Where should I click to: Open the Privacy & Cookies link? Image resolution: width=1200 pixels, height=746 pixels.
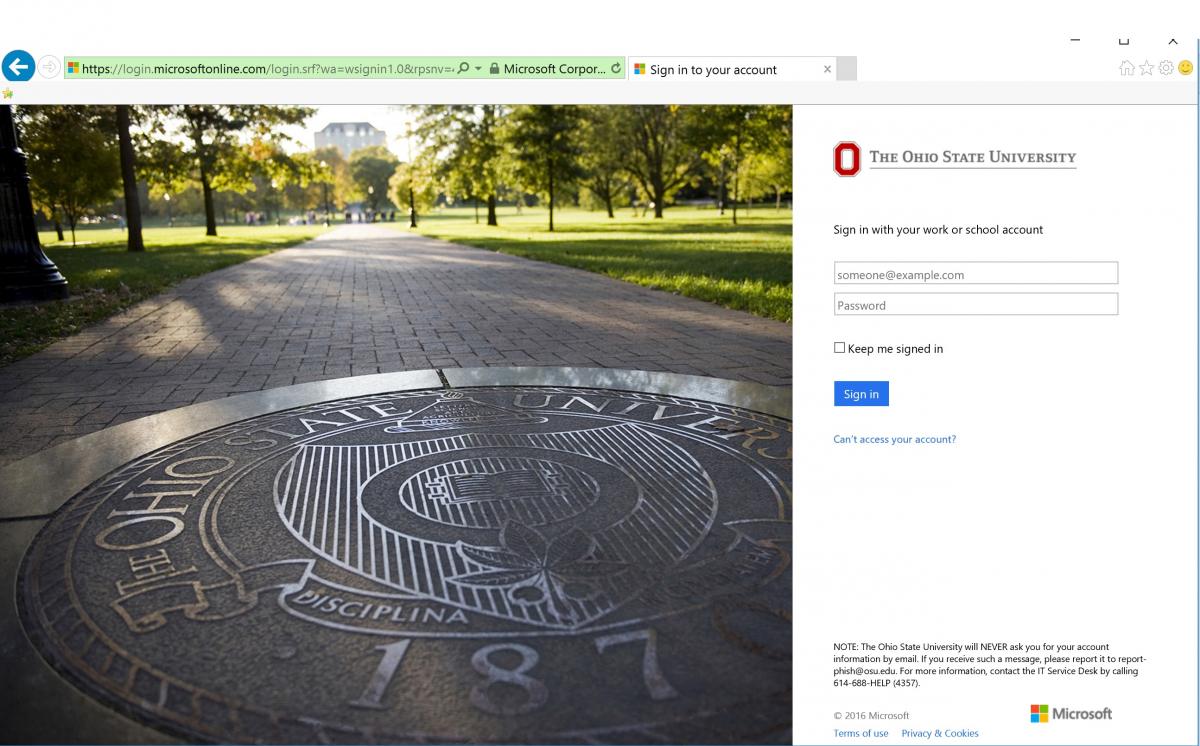pos(940,733)
